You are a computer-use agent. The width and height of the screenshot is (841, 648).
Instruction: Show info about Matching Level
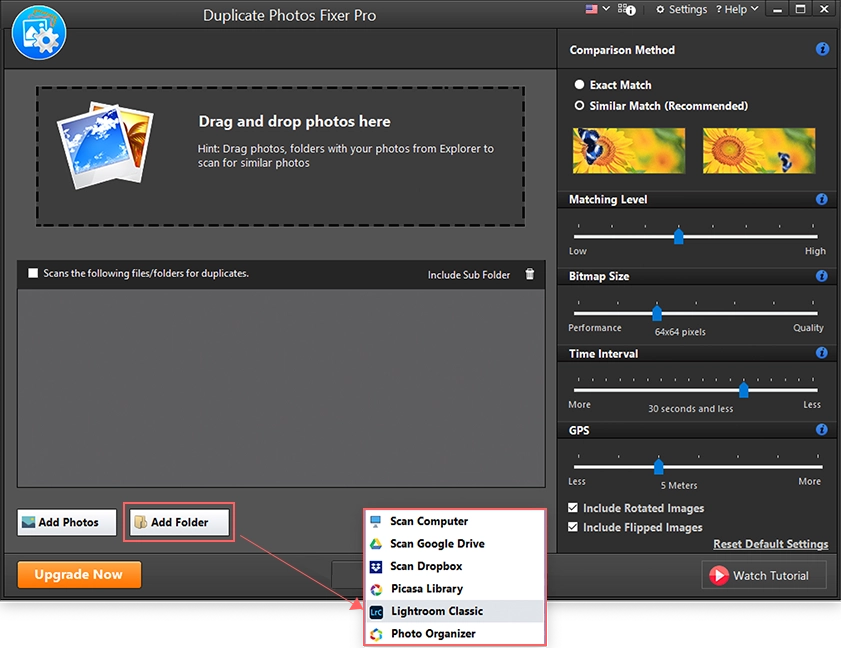tap(821, 199)
